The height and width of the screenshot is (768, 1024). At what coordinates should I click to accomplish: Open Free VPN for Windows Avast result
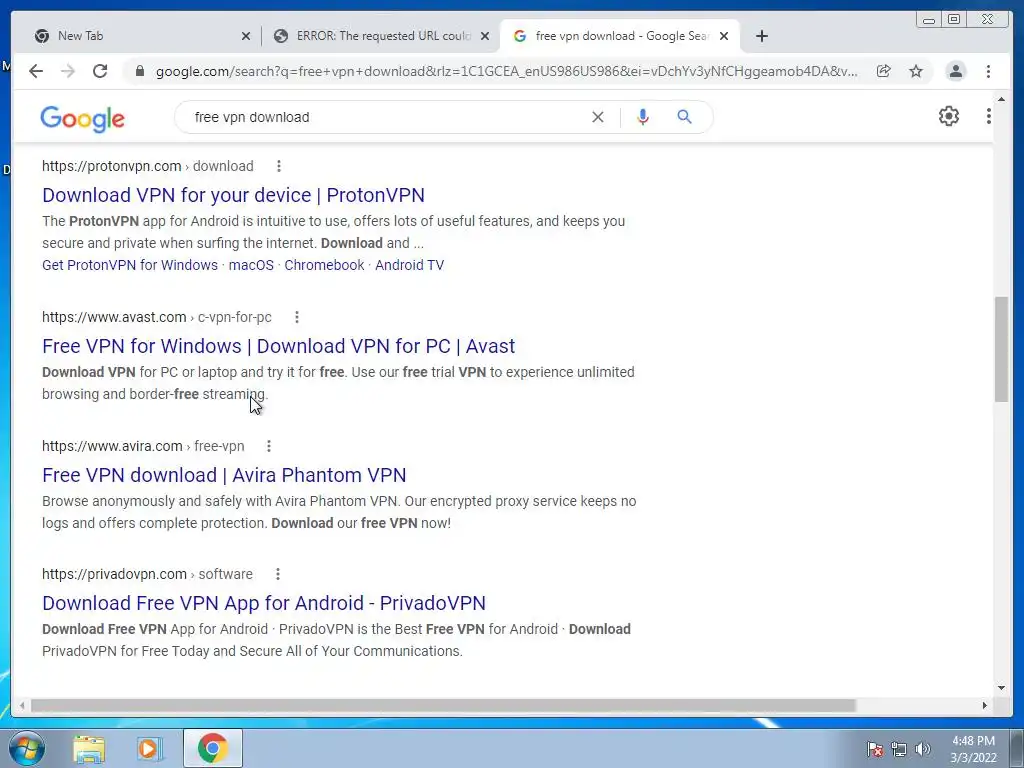[x=278, y=346]
